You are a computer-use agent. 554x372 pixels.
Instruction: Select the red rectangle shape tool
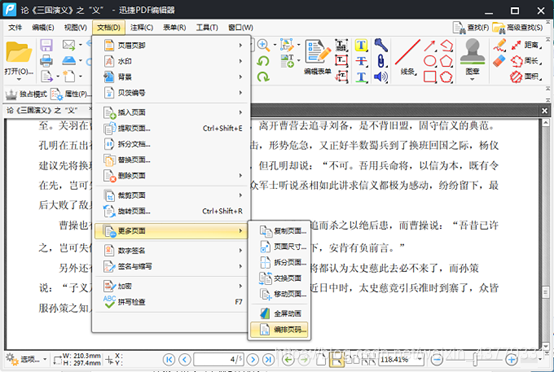click(x=430, y=77)
